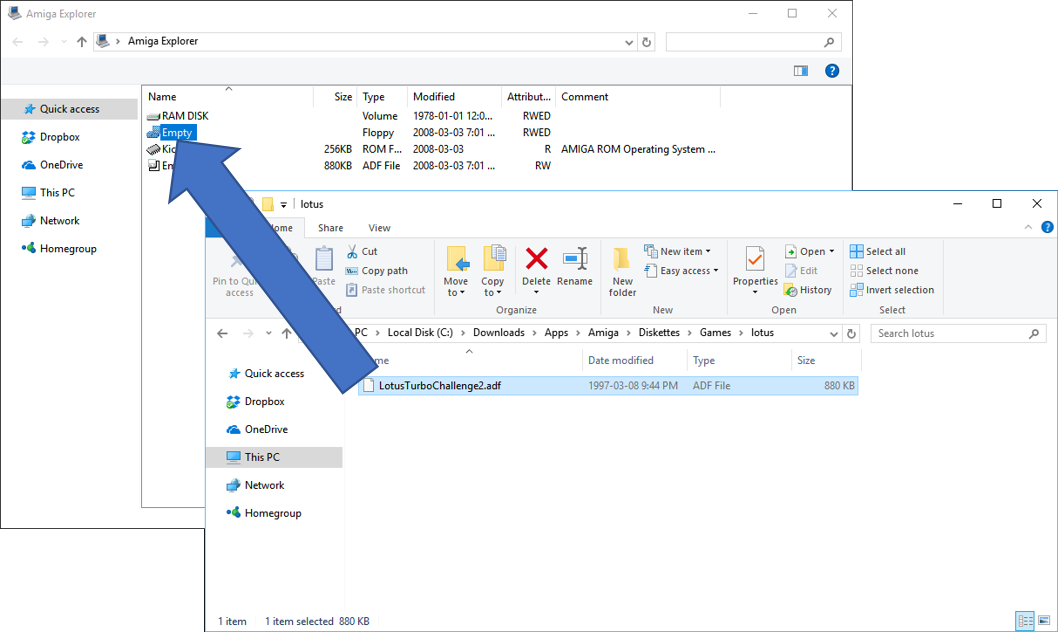Image resolution: width=1058 pixels, height=632 pixels.
Task: Open recent locations dropdown in lotus window
Action: pyautogui.click(x=269, y=333)
